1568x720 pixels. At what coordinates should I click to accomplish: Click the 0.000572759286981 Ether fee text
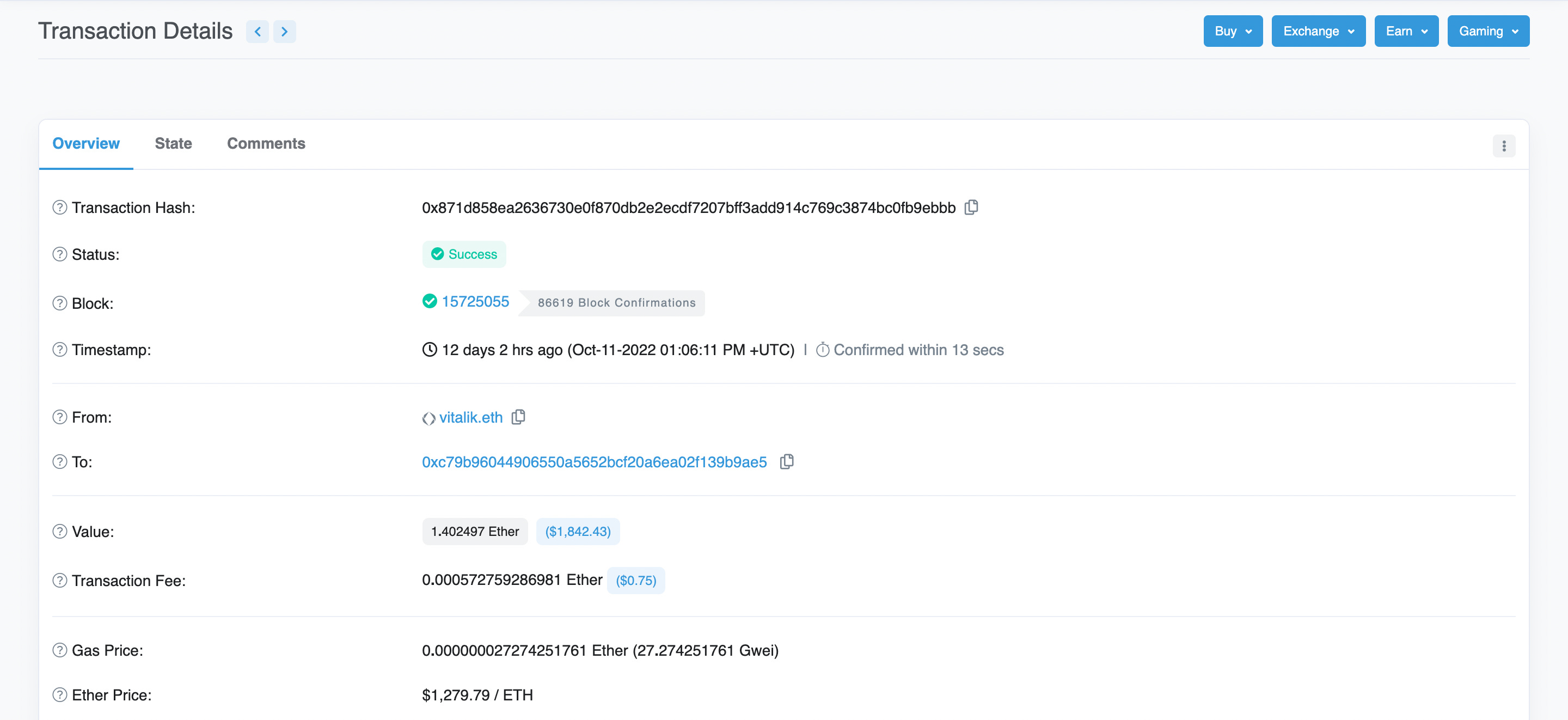click(x=512, y=579)
